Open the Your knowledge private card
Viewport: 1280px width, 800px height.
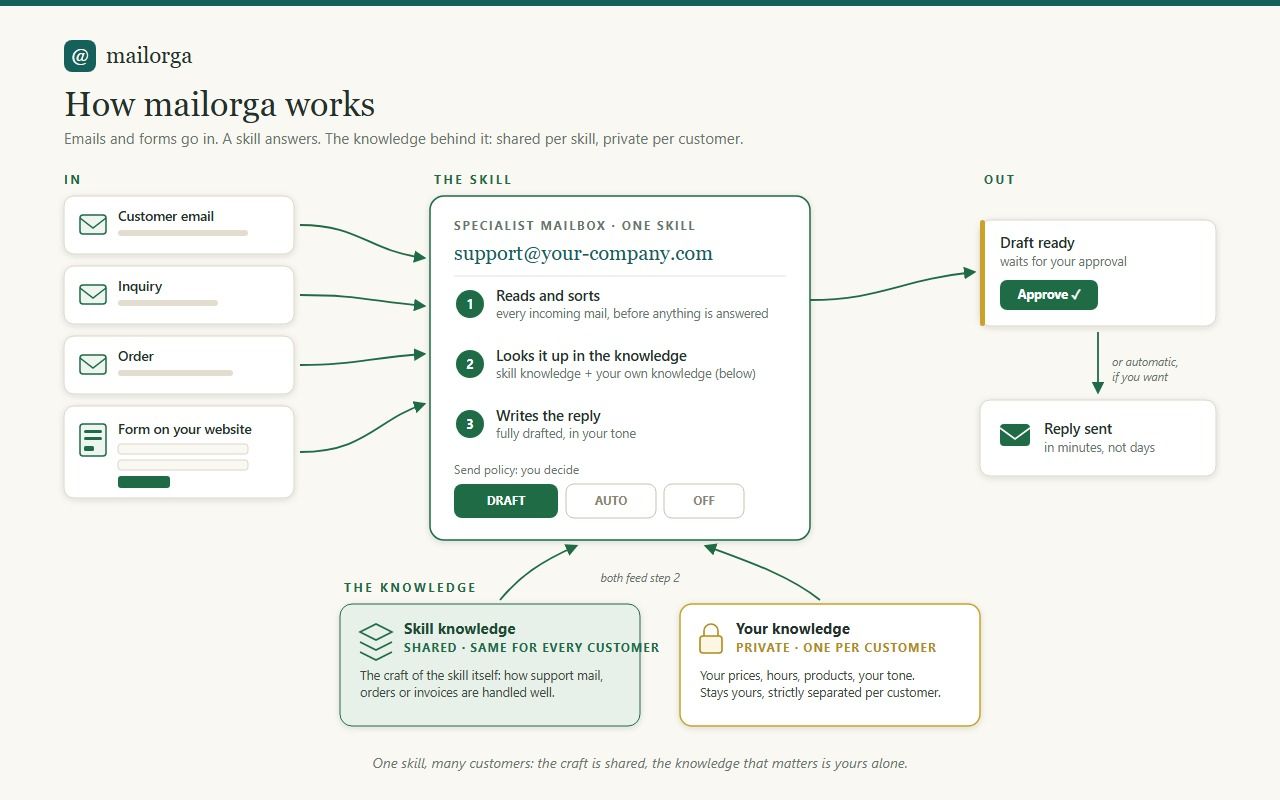[830, 665]
